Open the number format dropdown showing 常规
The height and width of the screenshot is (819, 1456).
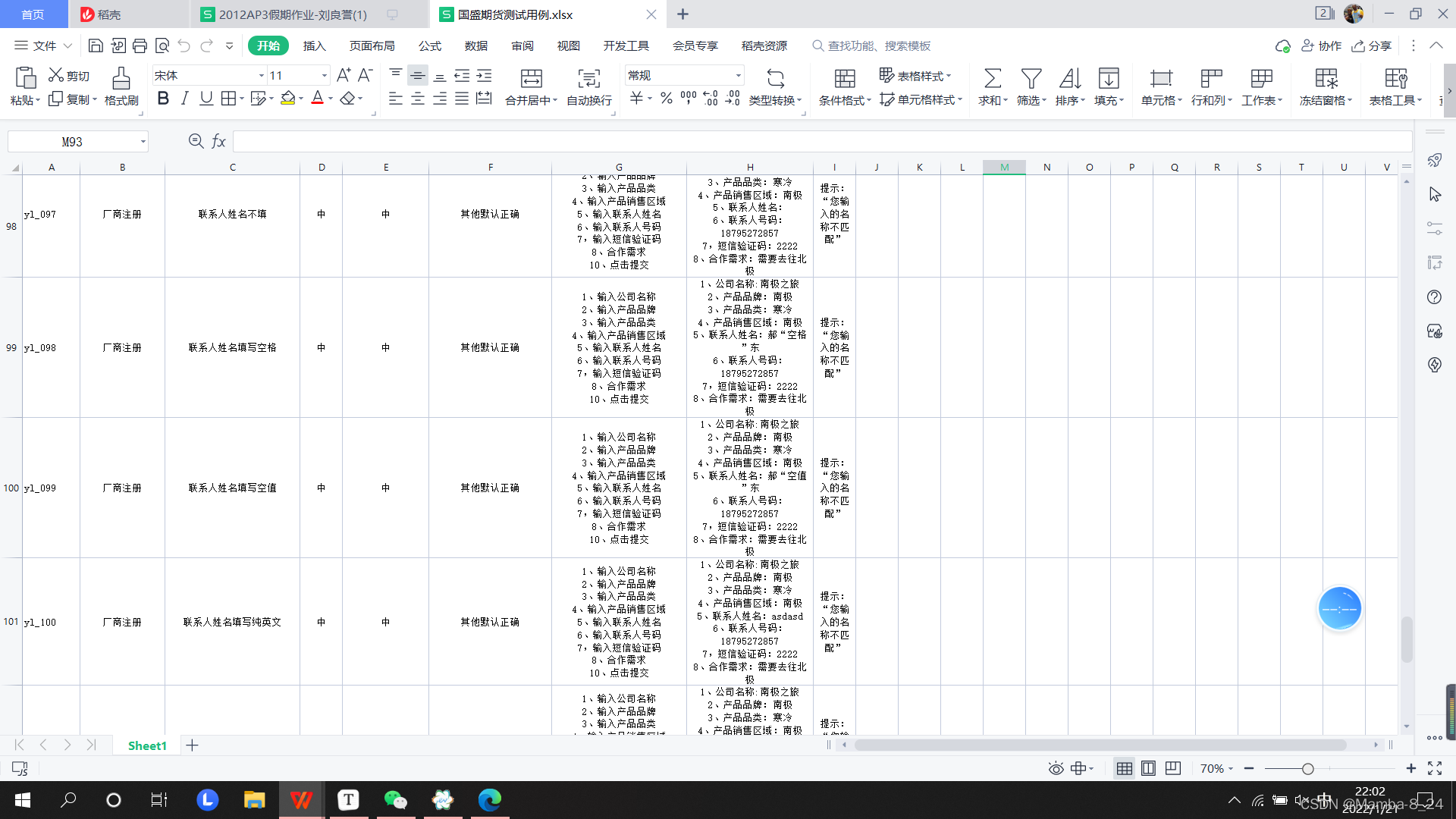pos(738,76)
